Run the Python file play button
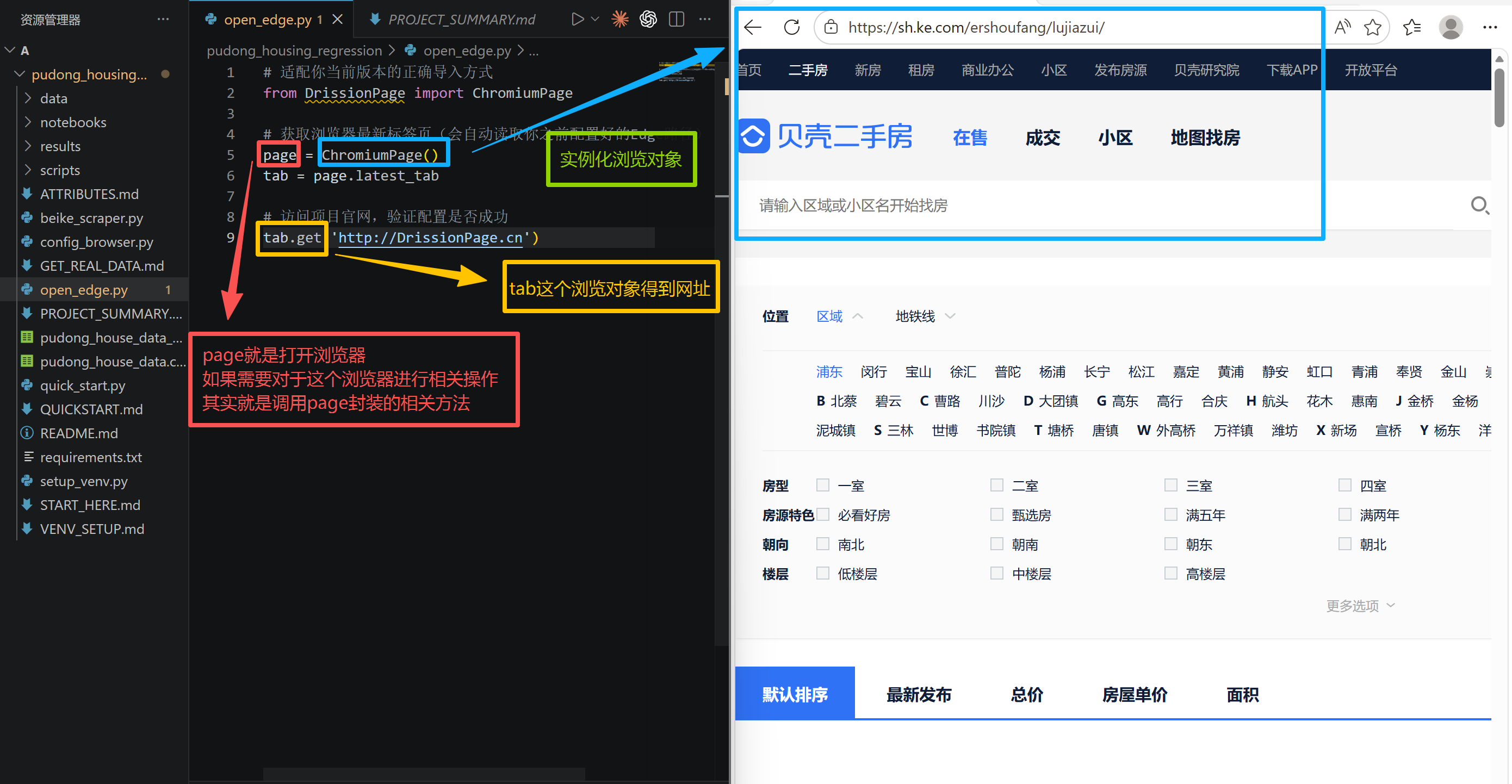 pos(578,20)
